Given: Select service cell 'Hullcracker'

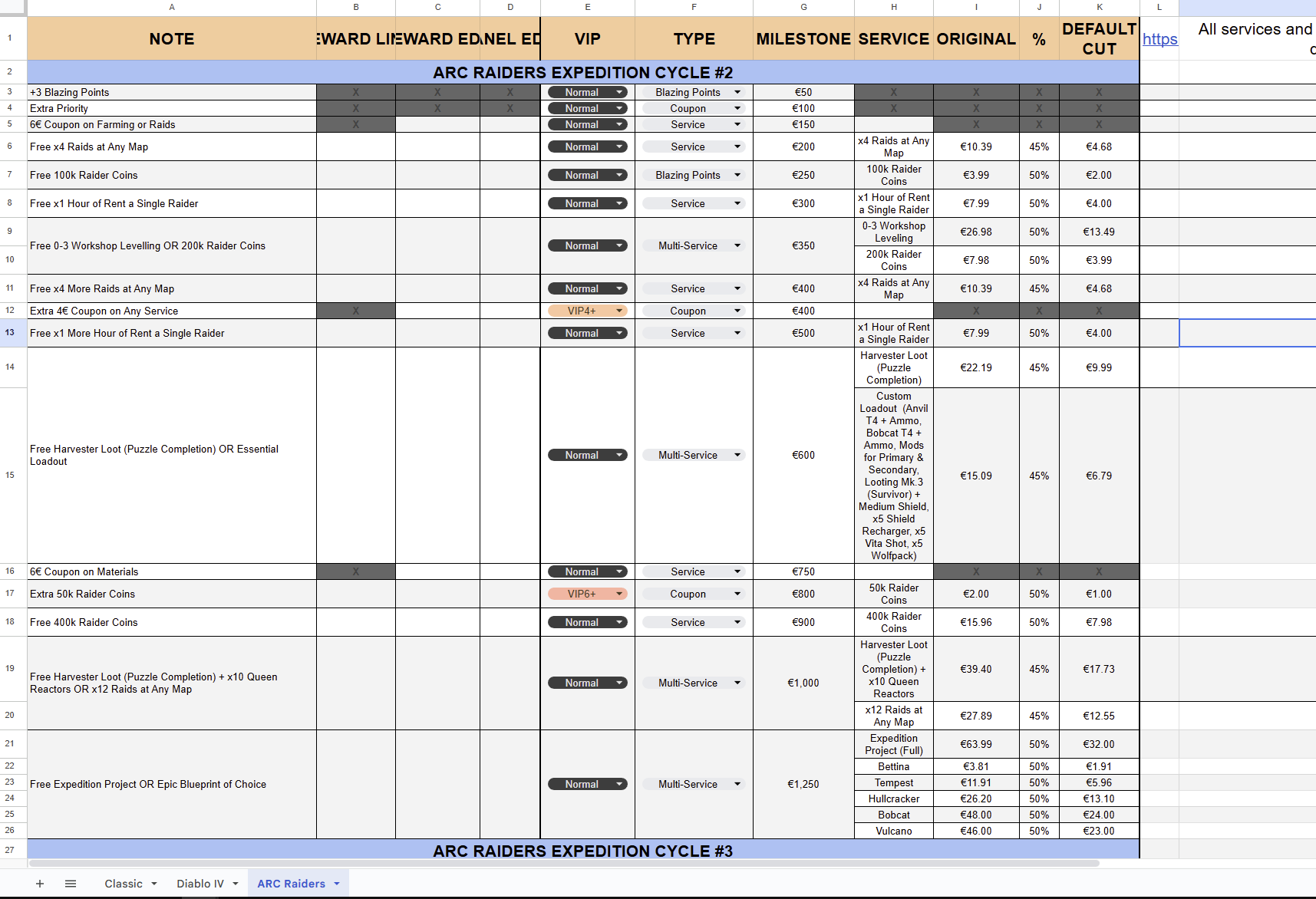Looking at the screenshot, I should tap(894, 799).
